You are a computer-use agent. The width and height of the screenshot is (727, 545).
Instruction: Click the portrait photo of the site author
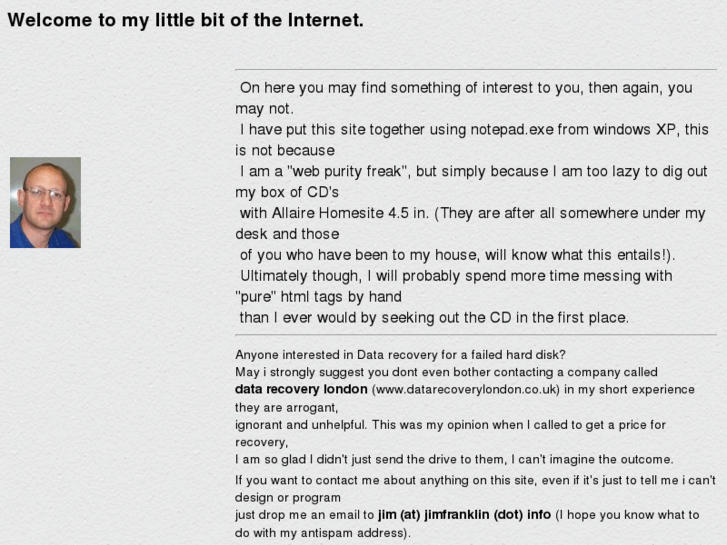45,202
